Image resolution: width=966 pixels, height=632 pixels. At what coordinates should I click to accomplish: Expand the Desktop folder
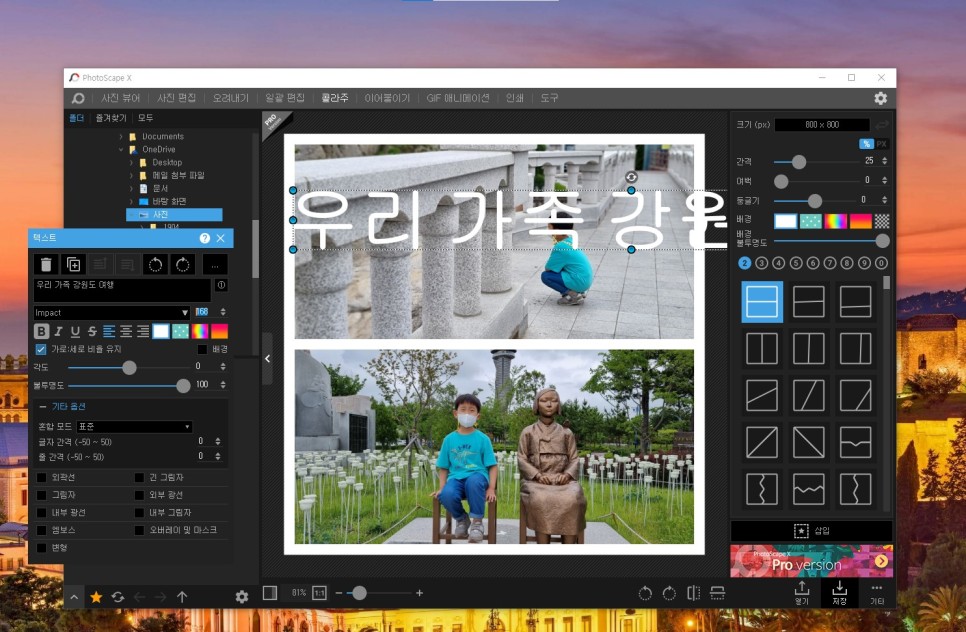point(131,163)
